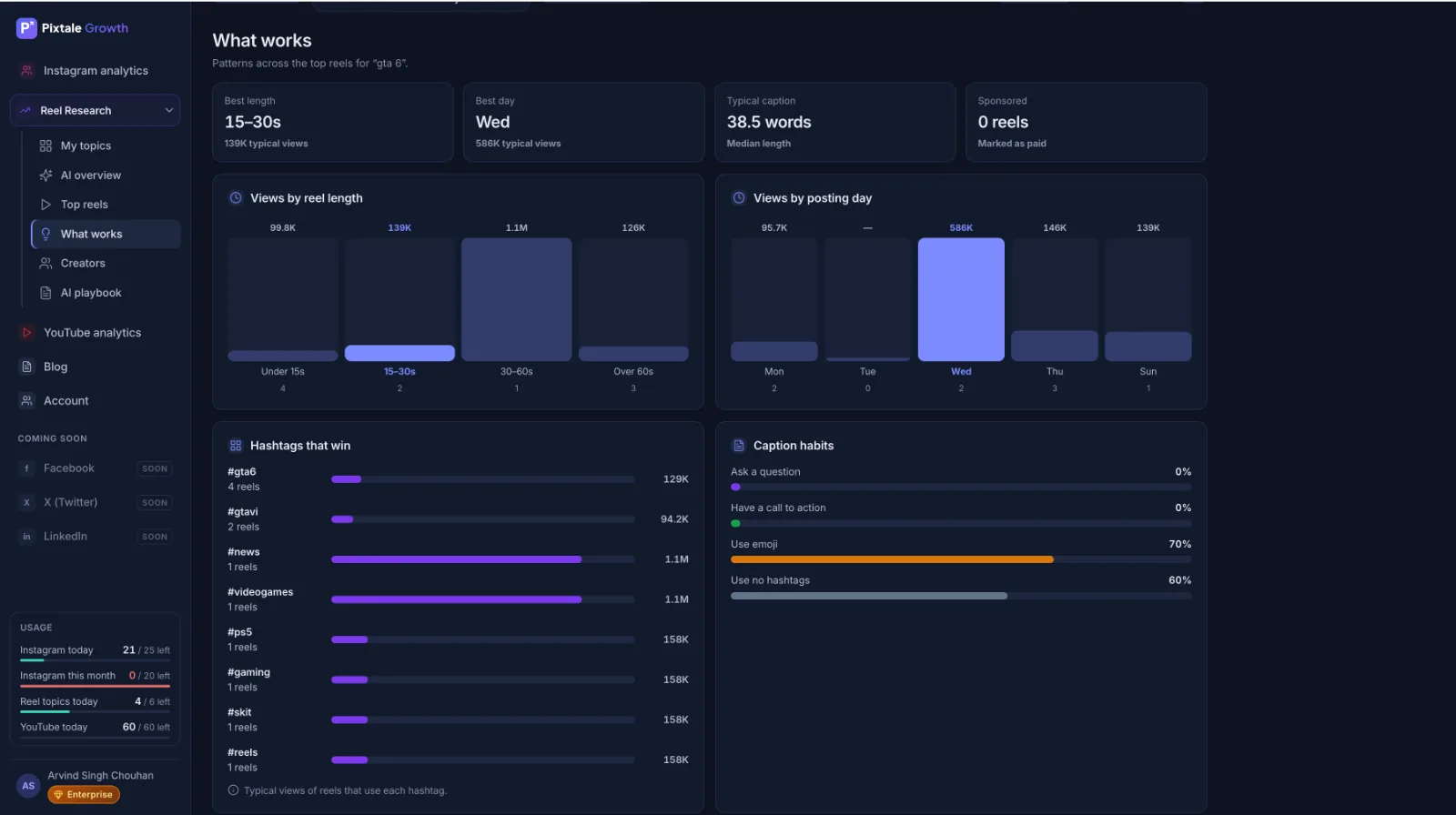The width and height of the screenshot is (1456, 815).
Task: Navigate to YouTube analytics
Action: pos(96,333)
